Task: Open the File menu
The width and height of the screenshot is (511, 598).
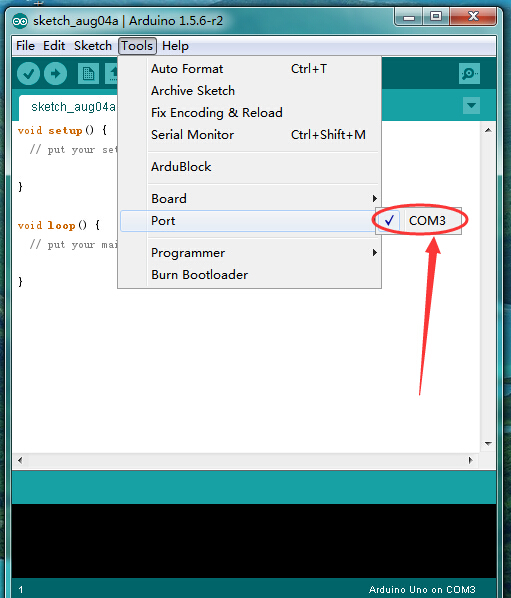Action: (x=25, y=46)
